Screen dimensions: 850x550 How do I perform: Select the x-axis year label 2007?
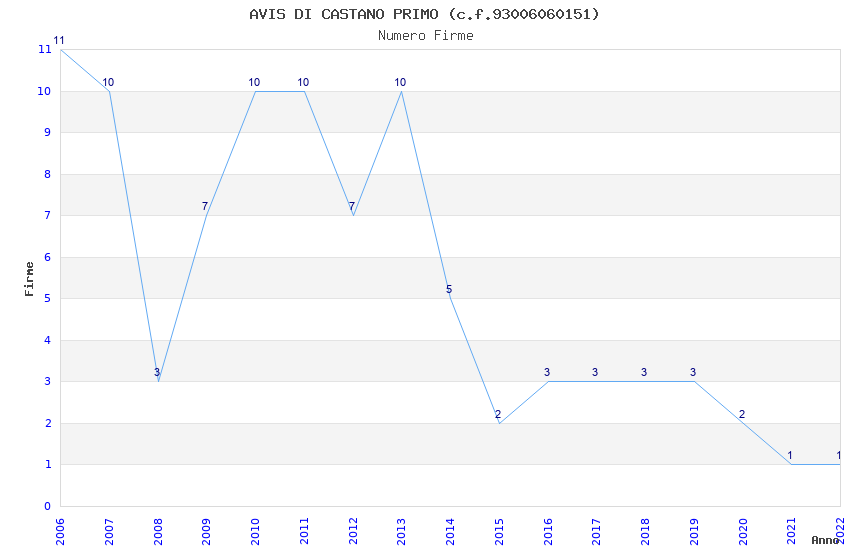(108, 531)
